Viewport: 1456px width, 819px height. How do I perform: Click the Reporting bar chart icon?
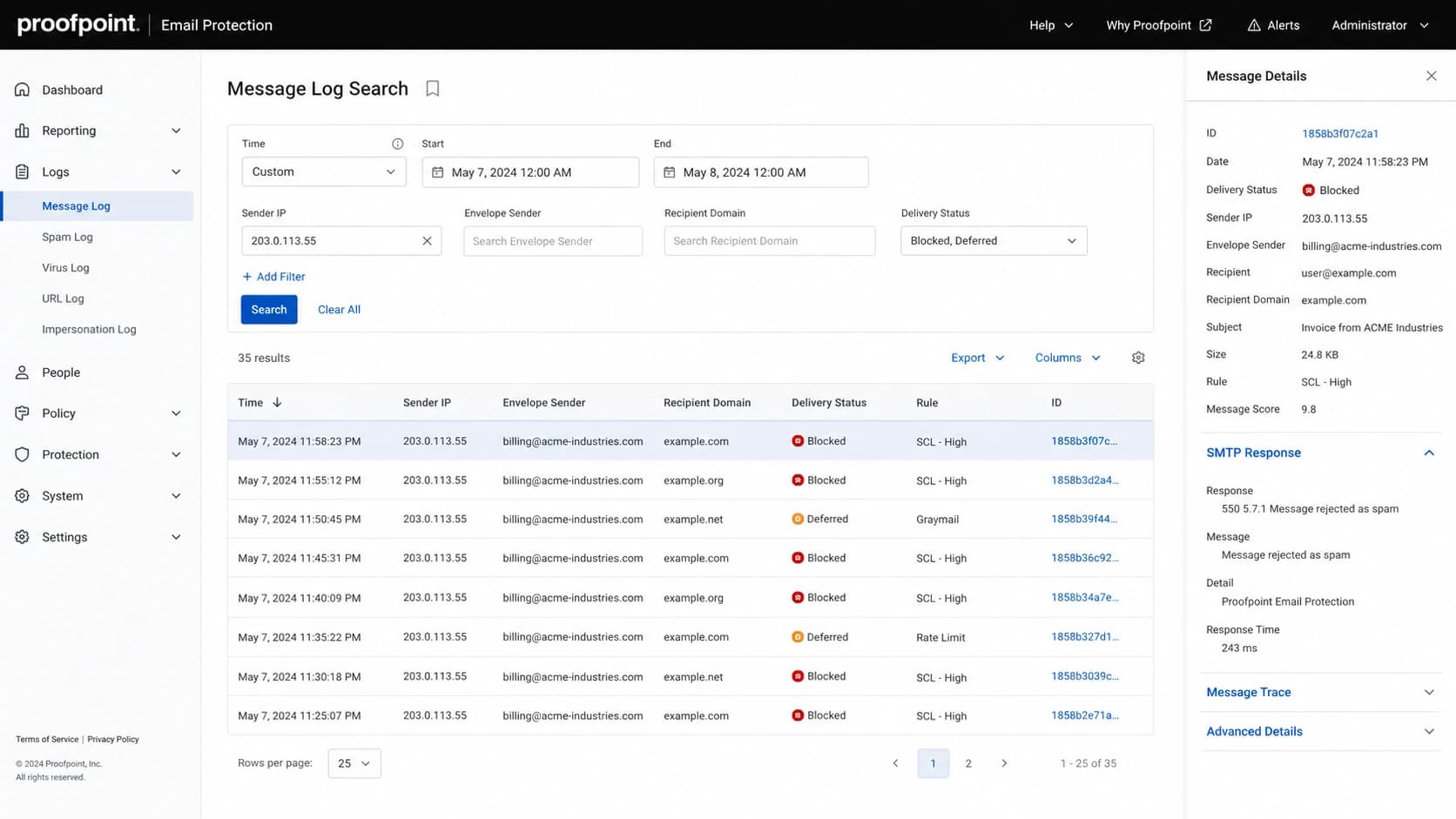coord(23,131)
